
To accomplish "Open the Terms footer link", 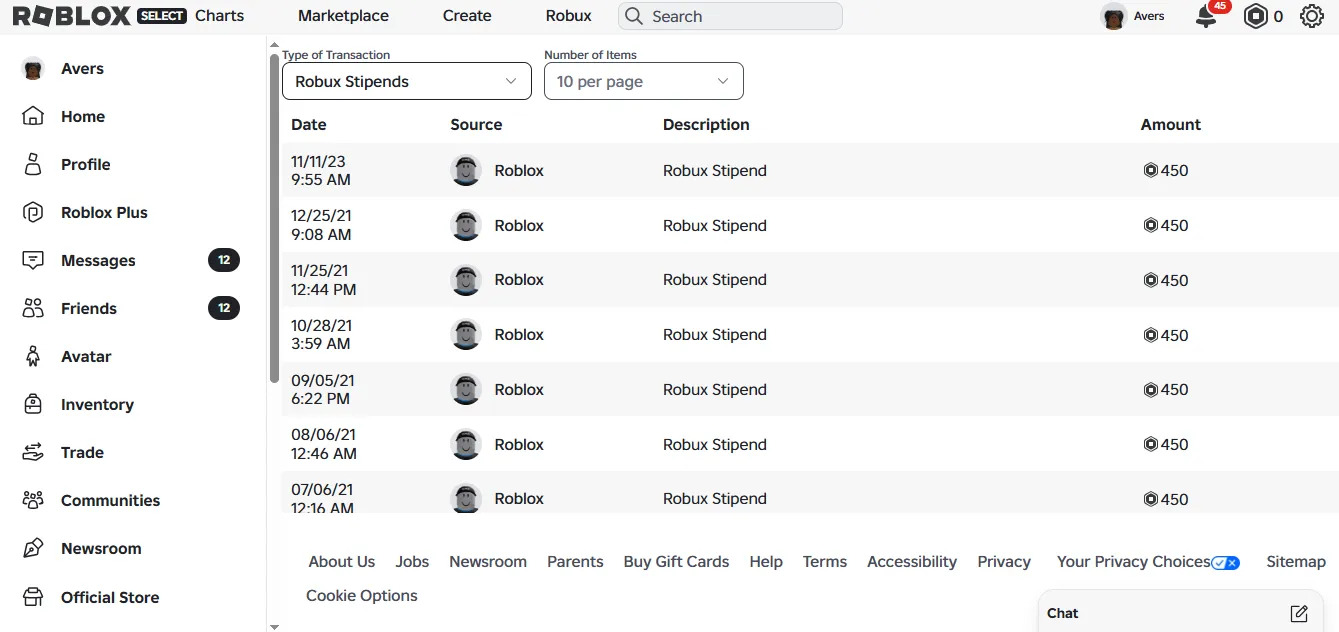I will pos(825,562).
